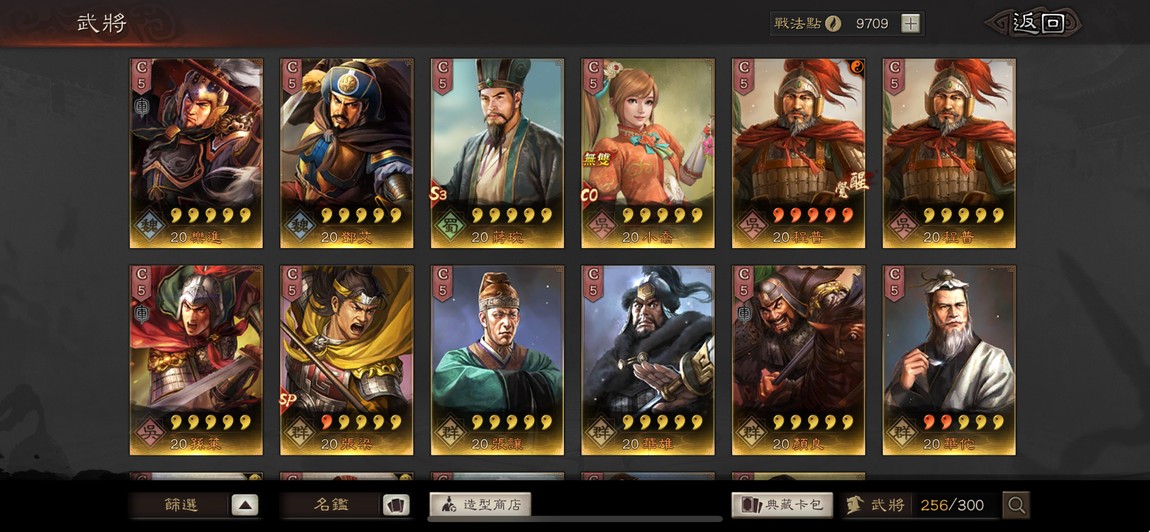Select the awakened 程普 card with red stars
This screenshot has height=532, width=1150.
coord(799,153)
